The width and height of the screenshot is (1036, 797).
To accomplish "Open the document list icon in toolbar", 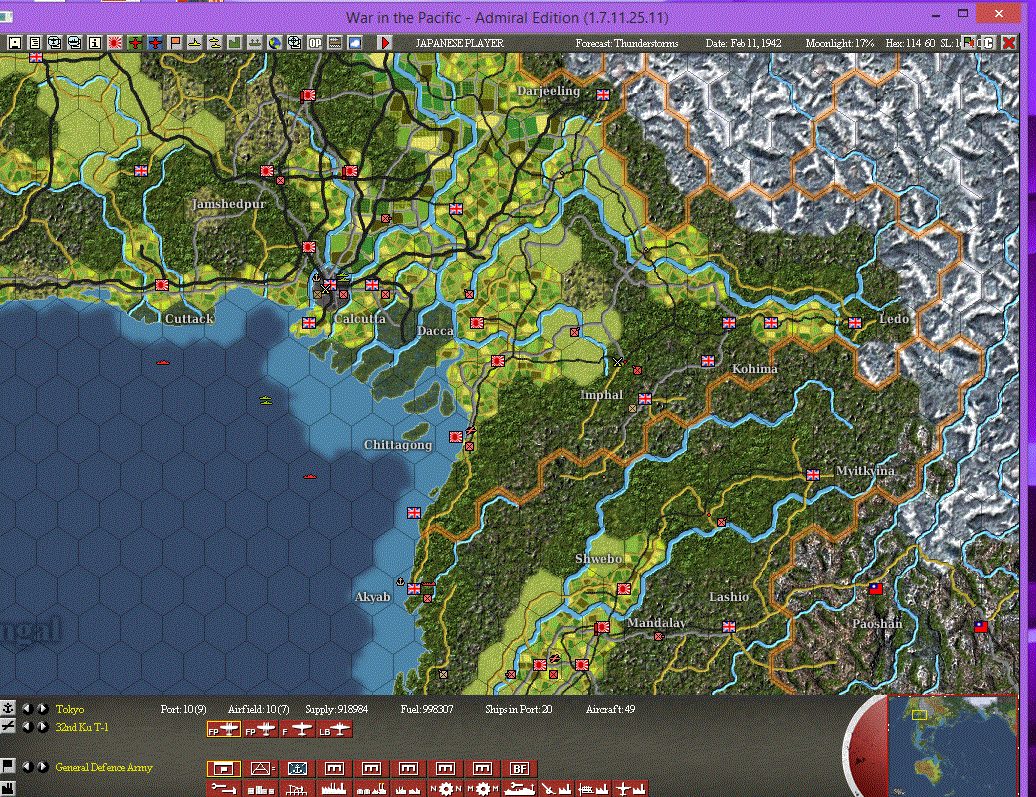I will click(x=34, y=43).
